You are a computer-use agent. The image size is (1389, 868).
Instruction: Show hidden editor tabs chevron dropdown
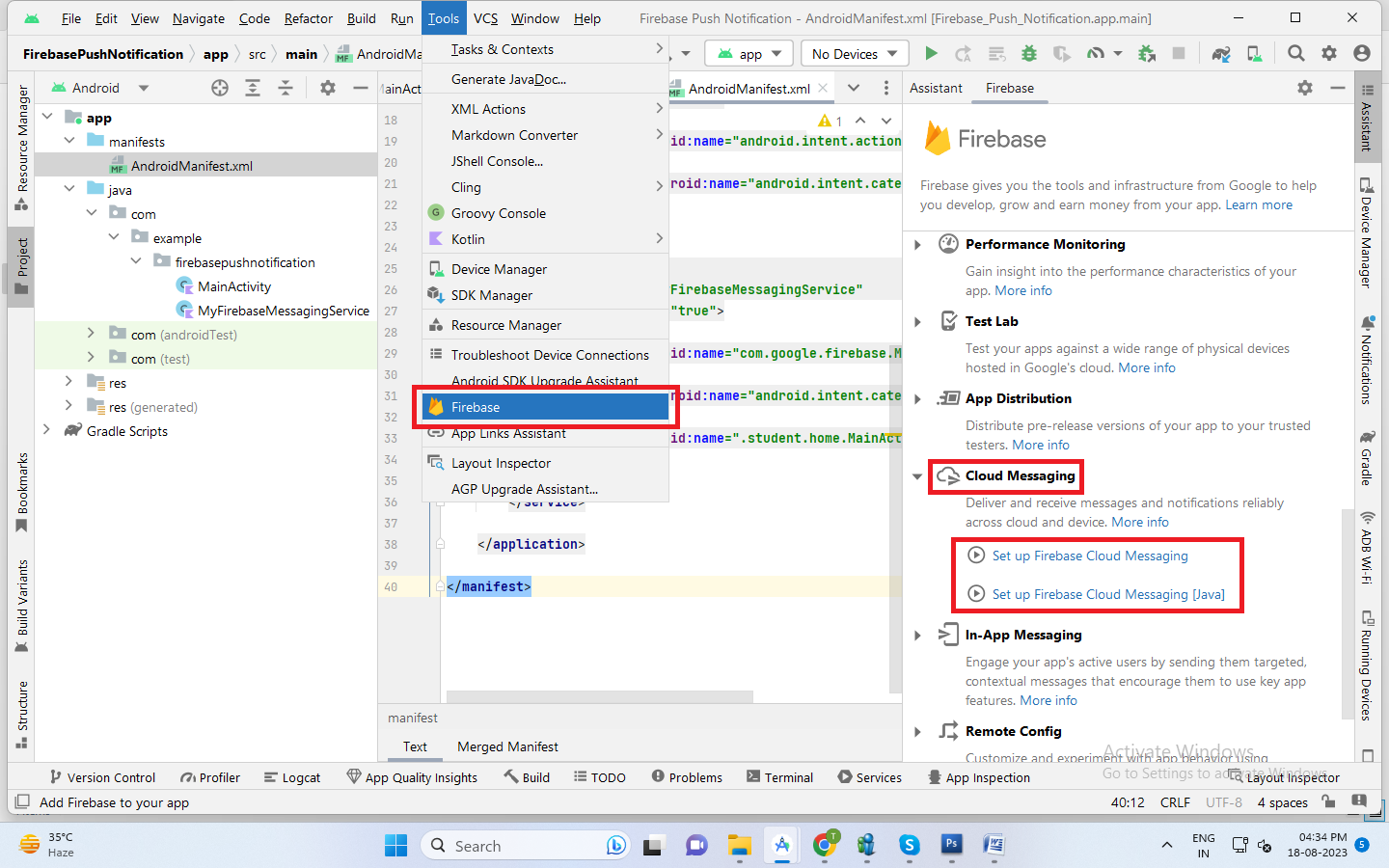click(854, 88)
